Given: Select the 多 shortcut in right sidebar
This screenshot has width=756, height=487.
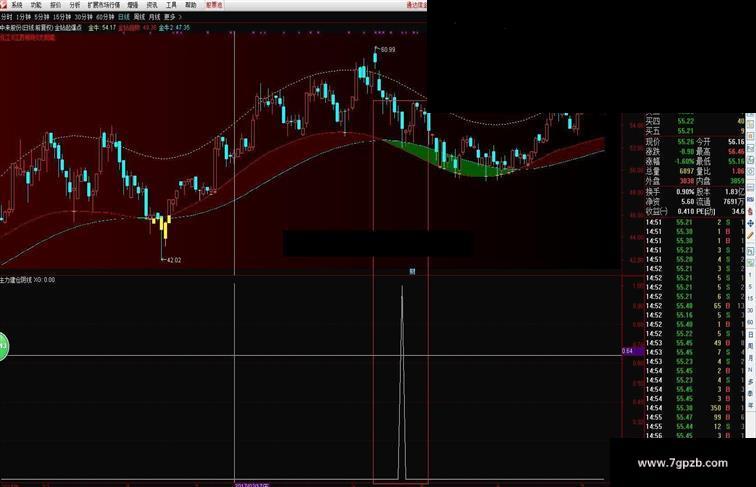Looking at the screenshot, I should (x=751, y=382).
